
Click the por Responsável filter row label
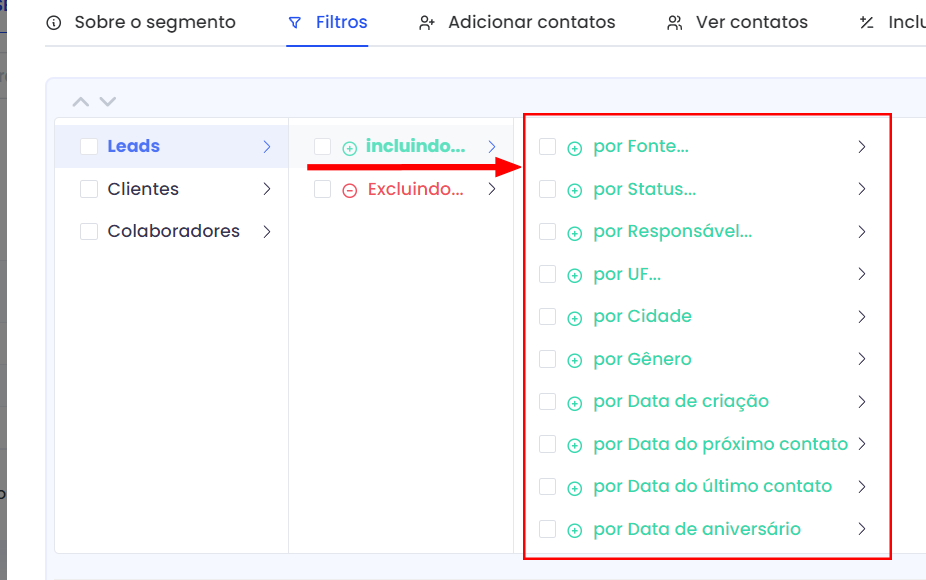672,232
